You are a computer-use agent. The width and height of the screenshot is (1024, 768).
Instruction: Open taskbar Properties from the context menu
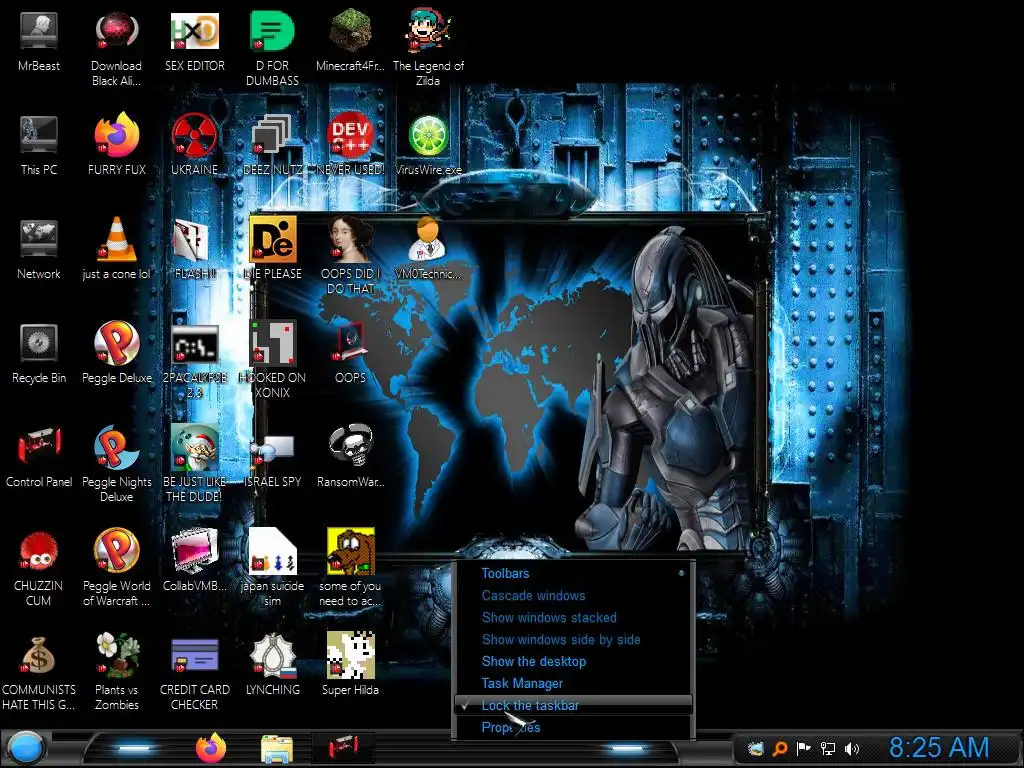[573, 728]
